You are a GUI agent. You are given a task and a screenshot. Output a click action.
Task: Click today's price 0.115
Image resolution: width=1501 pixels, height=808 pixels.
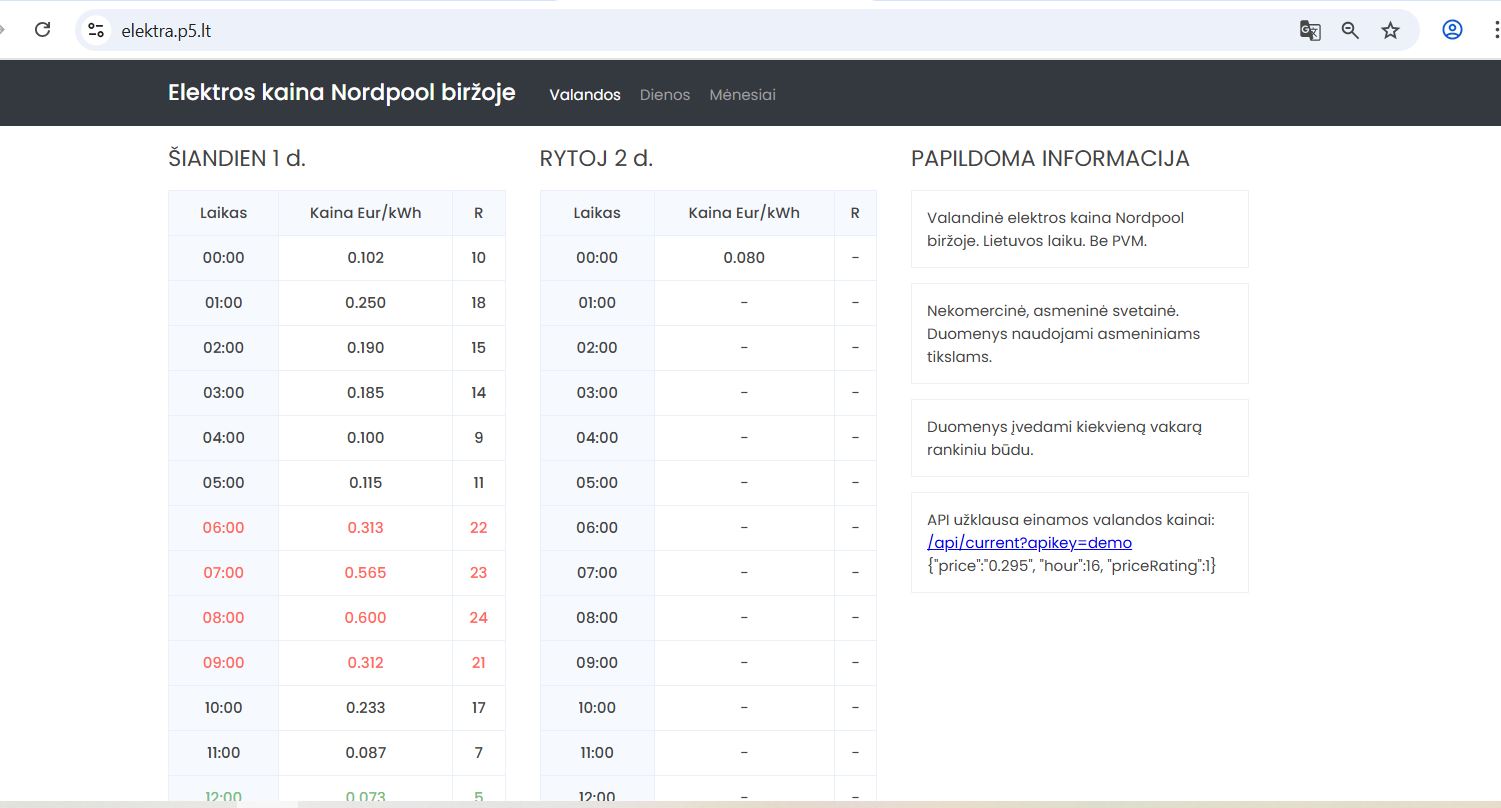365,483
